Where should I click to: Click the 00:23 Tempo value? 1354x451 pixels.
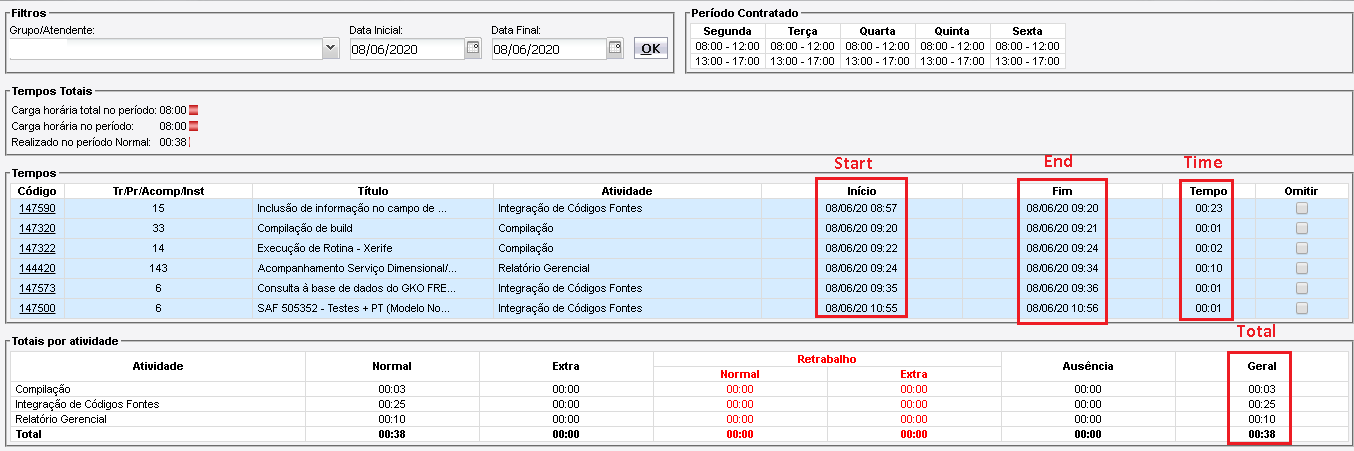1208,208
